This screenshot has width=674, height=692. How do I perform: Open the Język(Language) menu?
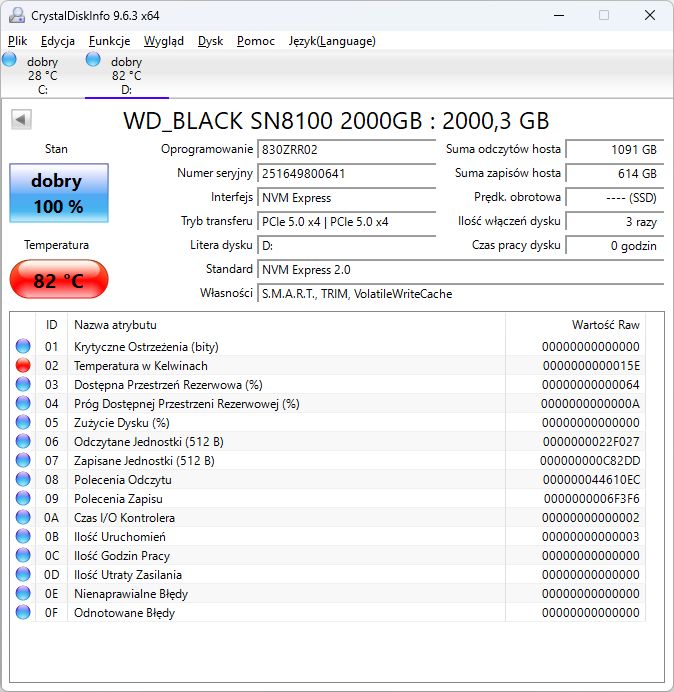(x=332, y=41)
